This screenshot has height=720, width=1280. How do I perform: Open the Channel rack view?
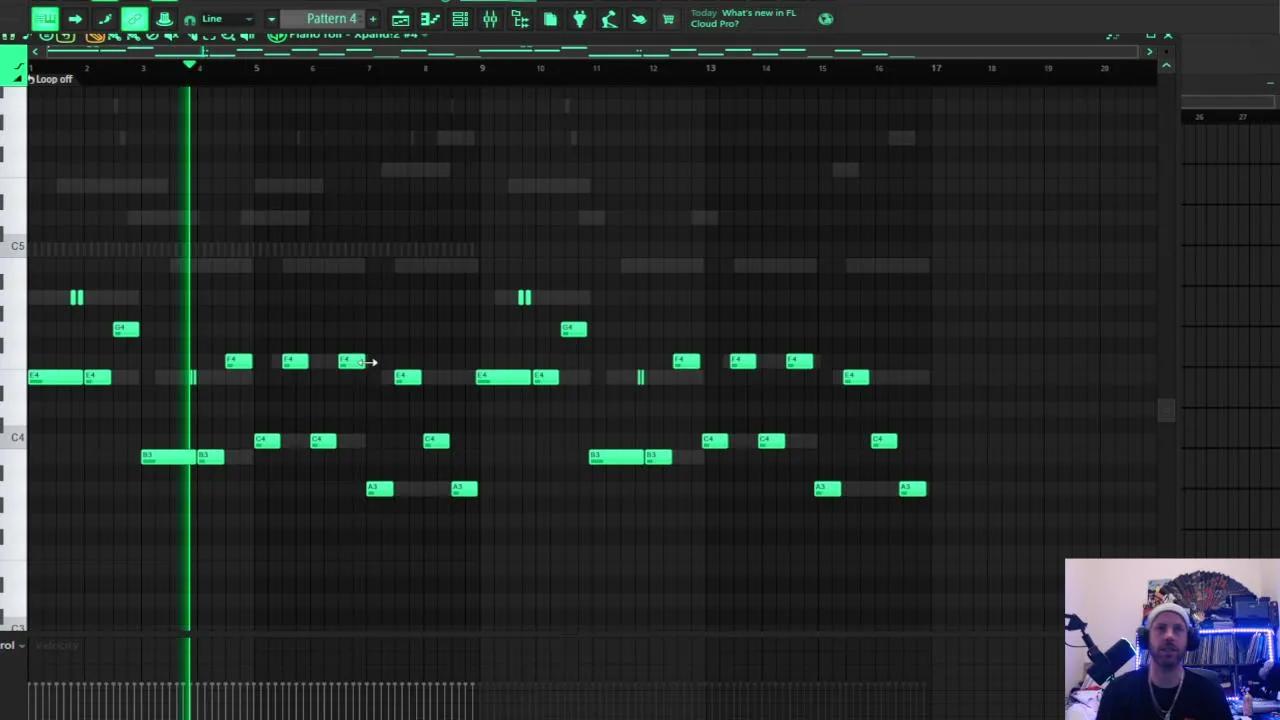[460, 18]
